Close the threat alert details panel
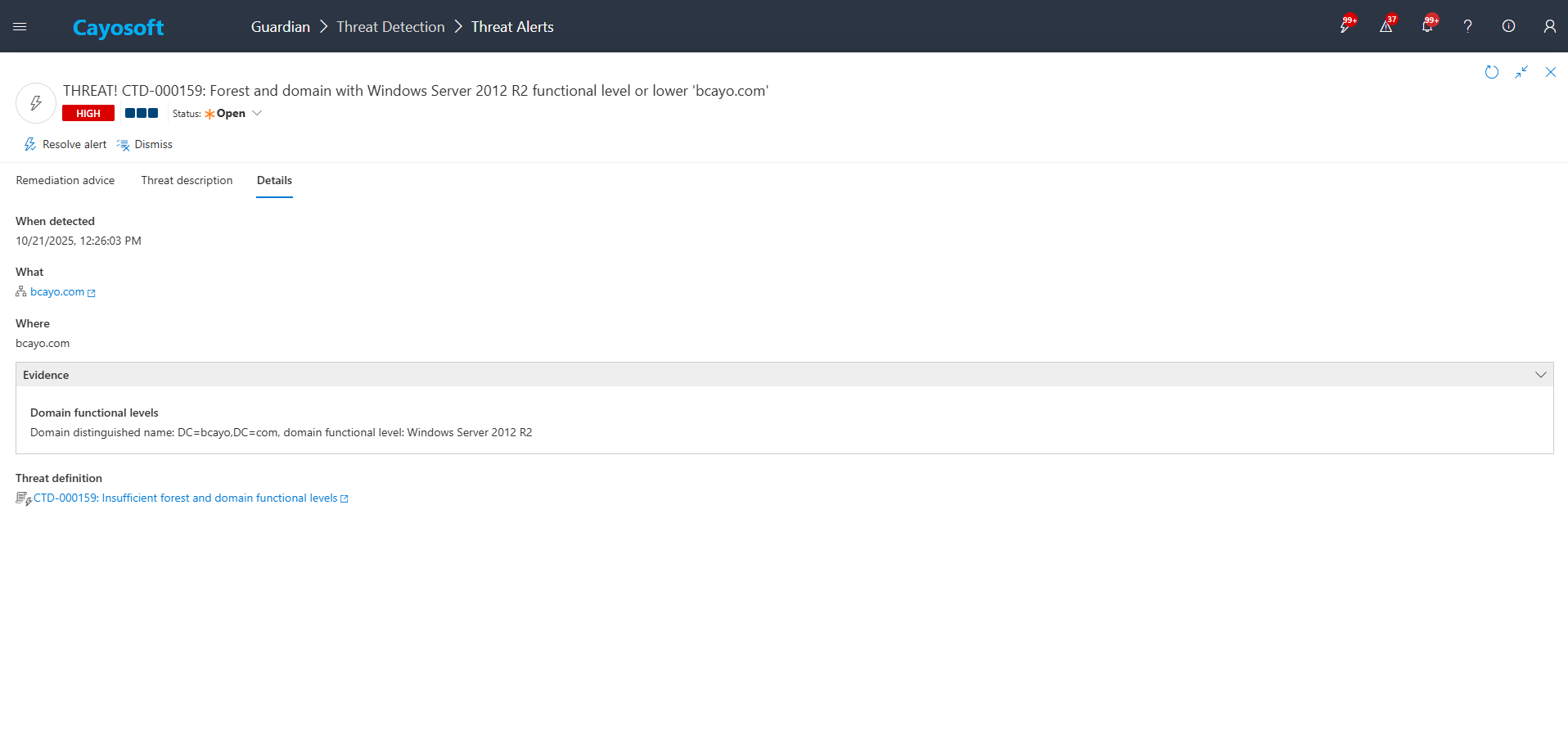1568x744 pixels. [1550, 72]
